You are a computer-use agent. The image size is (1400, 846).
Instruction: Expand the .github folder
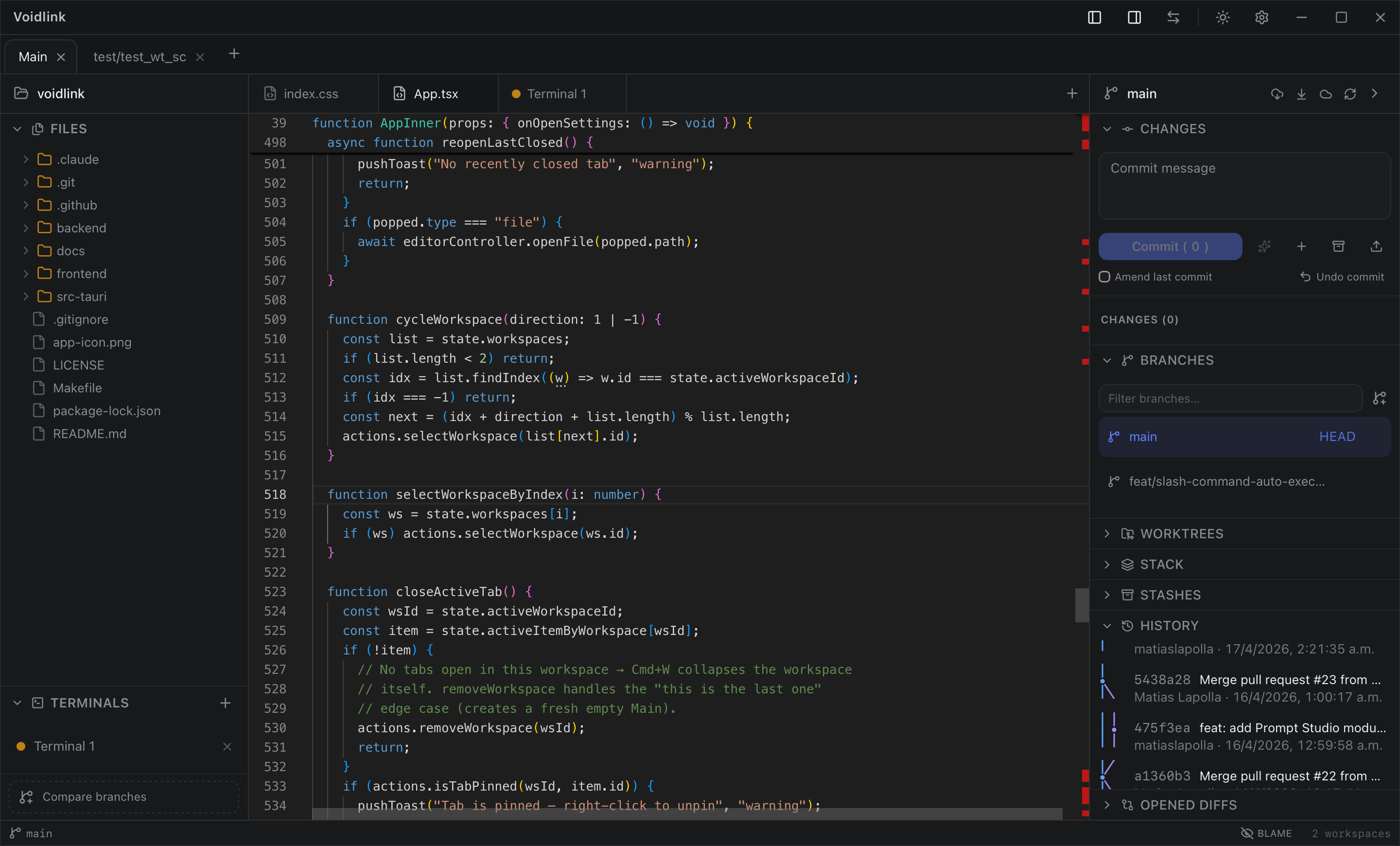pyautogui.click(x=26, y=205)
